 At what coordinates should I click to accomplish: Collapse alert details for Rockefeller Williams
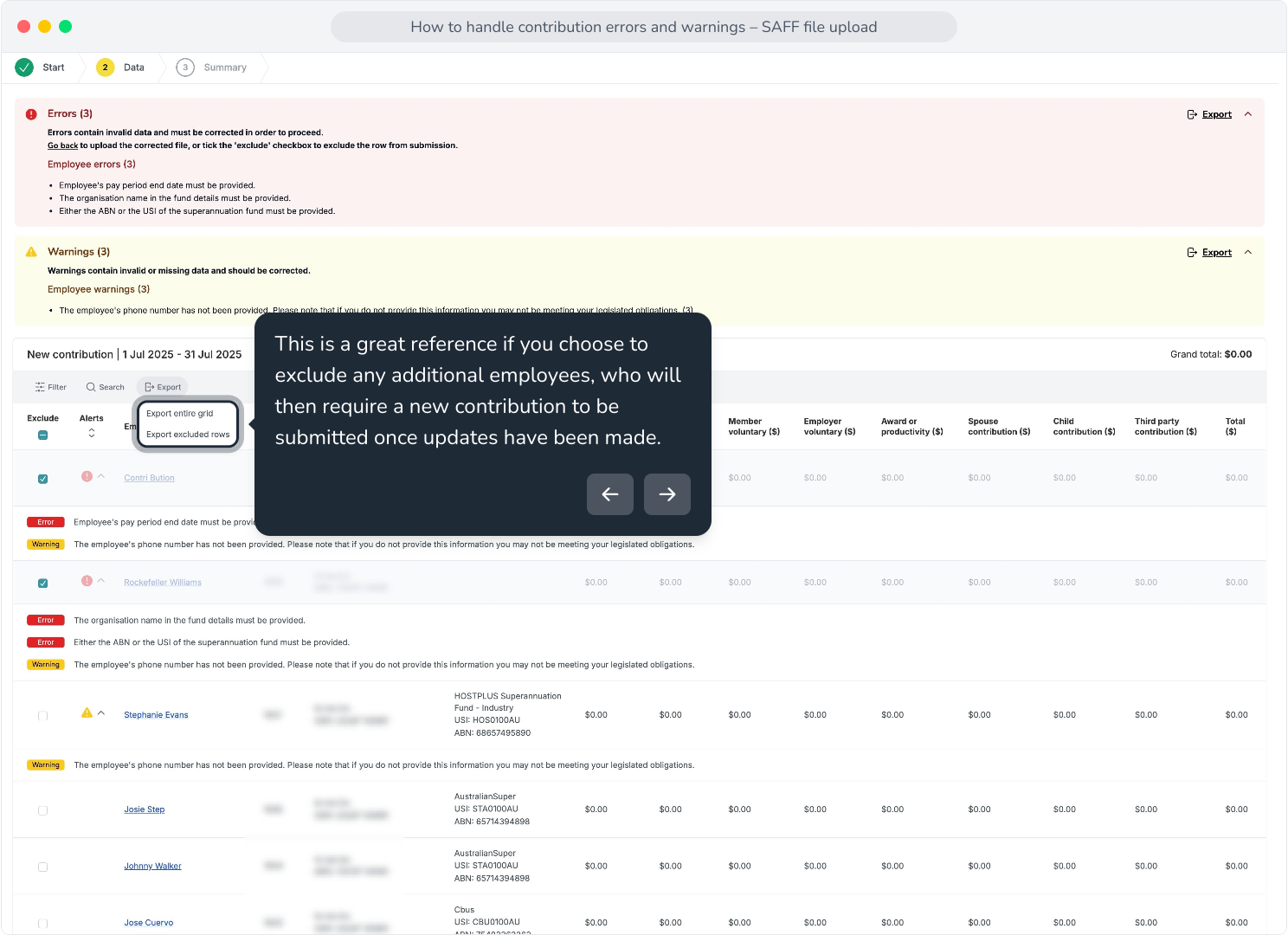101,581
